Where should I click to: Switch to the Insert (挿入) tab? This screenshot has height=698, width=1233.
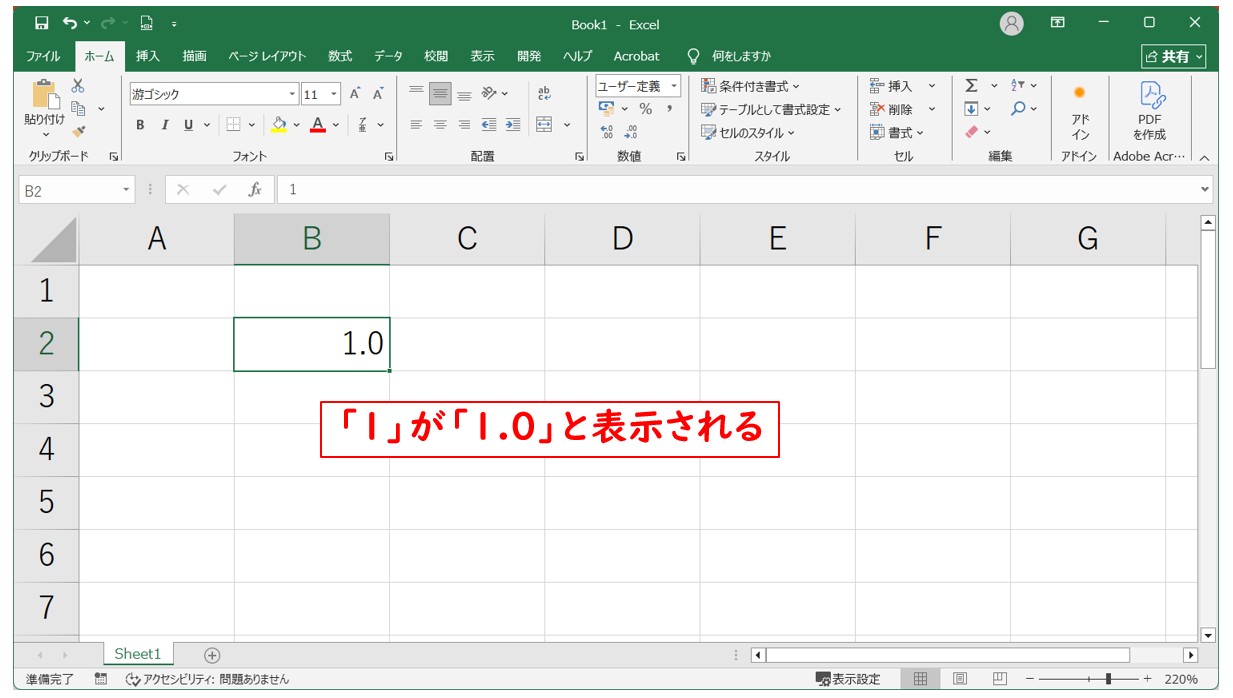click(148, 56)
